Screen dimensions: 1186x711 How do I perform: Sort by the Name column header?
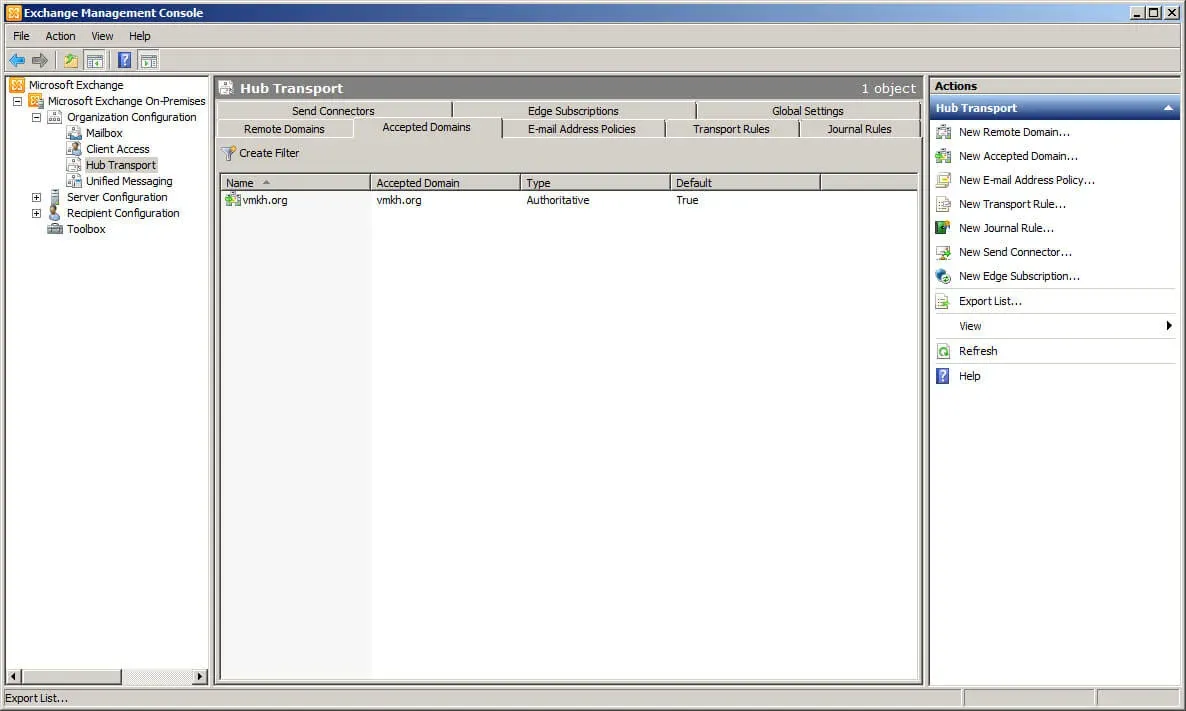coord(295,182)
